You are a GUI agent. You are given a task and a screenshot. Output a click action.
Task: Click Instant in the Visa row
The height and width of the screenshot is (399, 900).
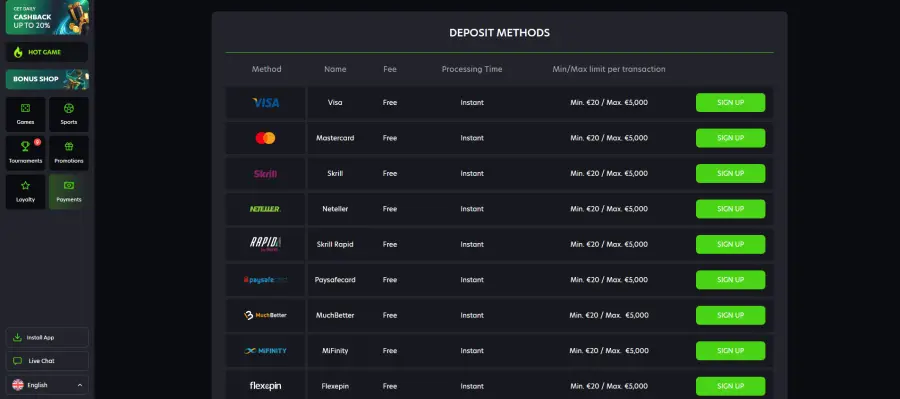[x=472, y=103]
